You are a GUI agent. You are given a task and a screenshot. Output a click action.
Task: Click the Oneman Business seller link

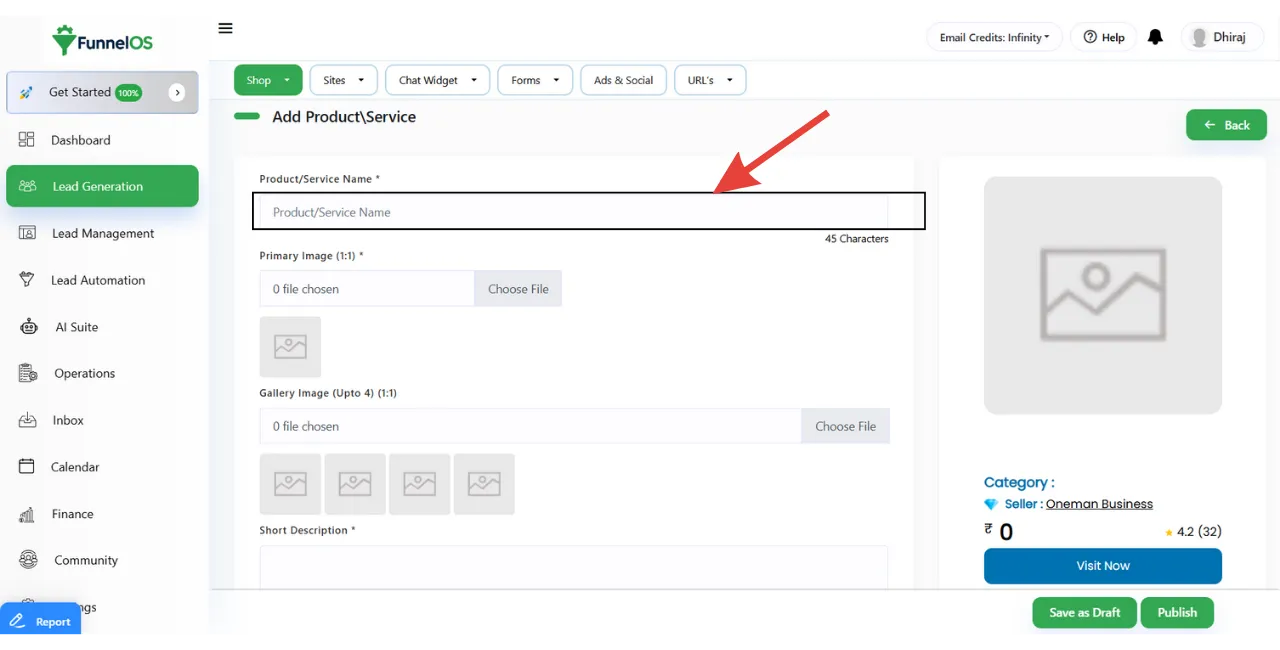coord(1099,504)
